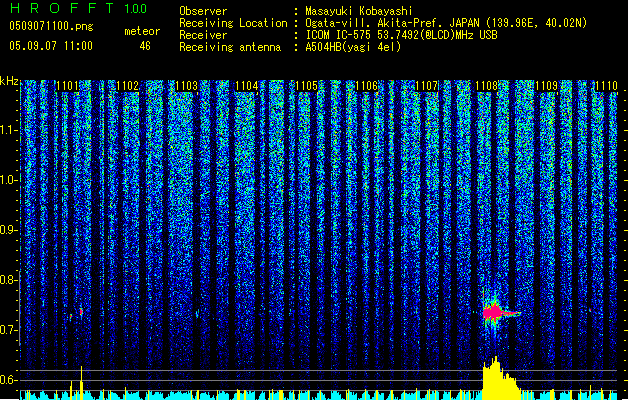Select the filename 0509071100.png
The image size is (629, 400).
tap(51, 26)
